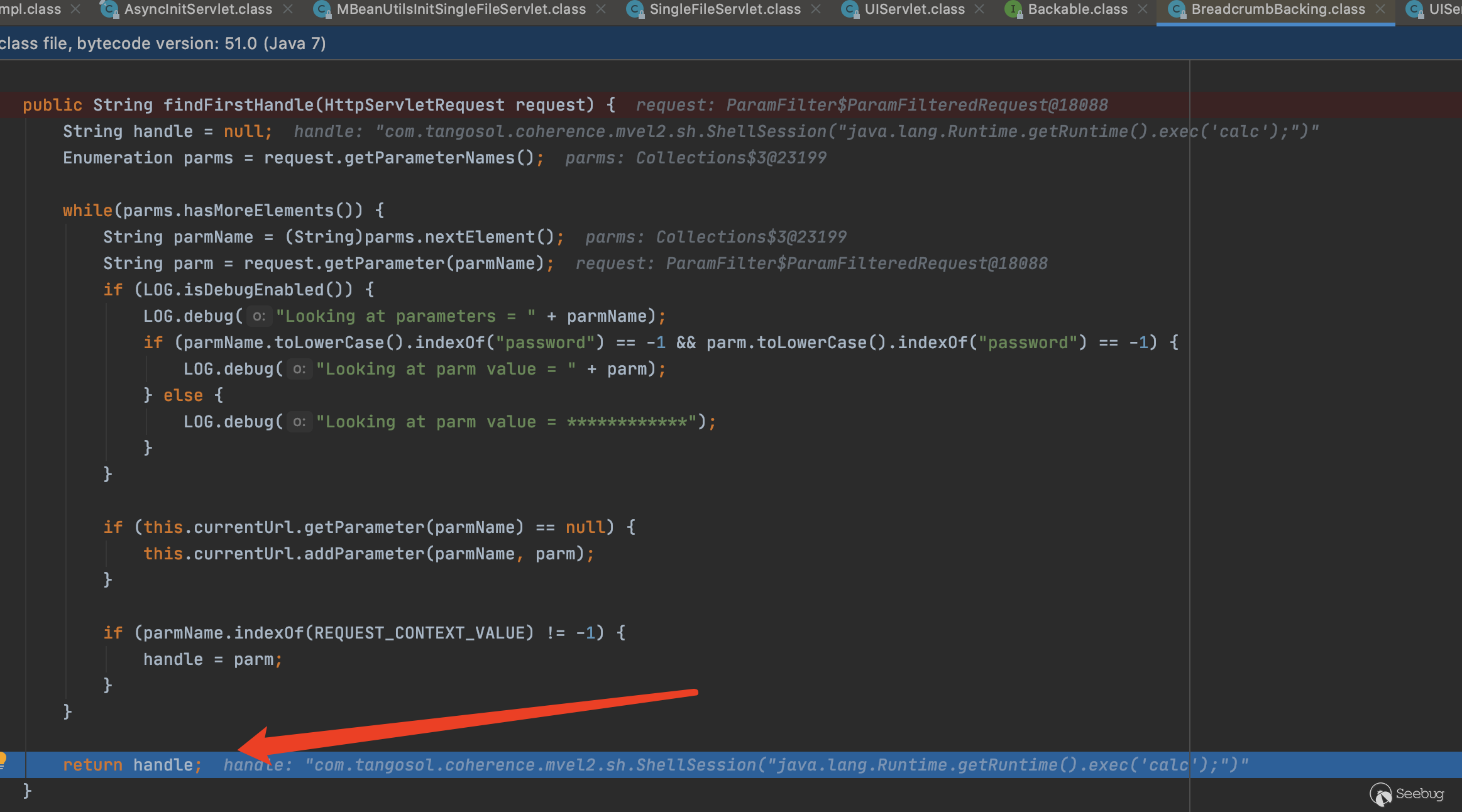Image resolution: width=1462 pixels, height=812 pixels.
Task: Open the SingleFileServlet.class tab
Action: tap(725, 9)
